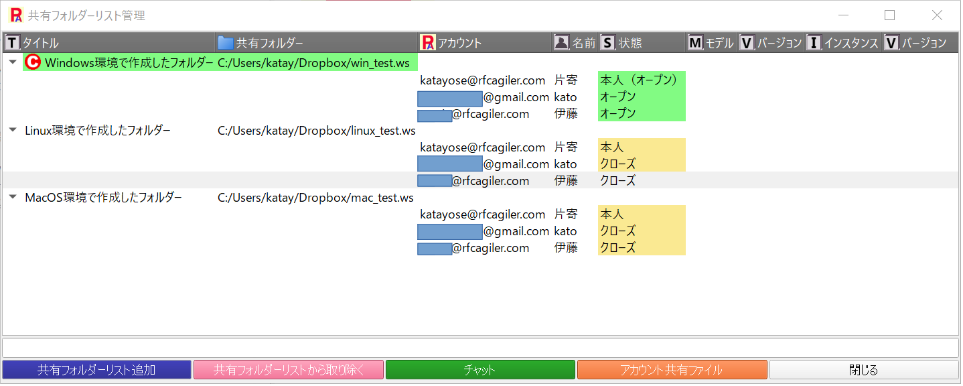Screen dimensions: 963x386
Task: Click 伊藤 name under Windows folder
Action: point(566,114)
